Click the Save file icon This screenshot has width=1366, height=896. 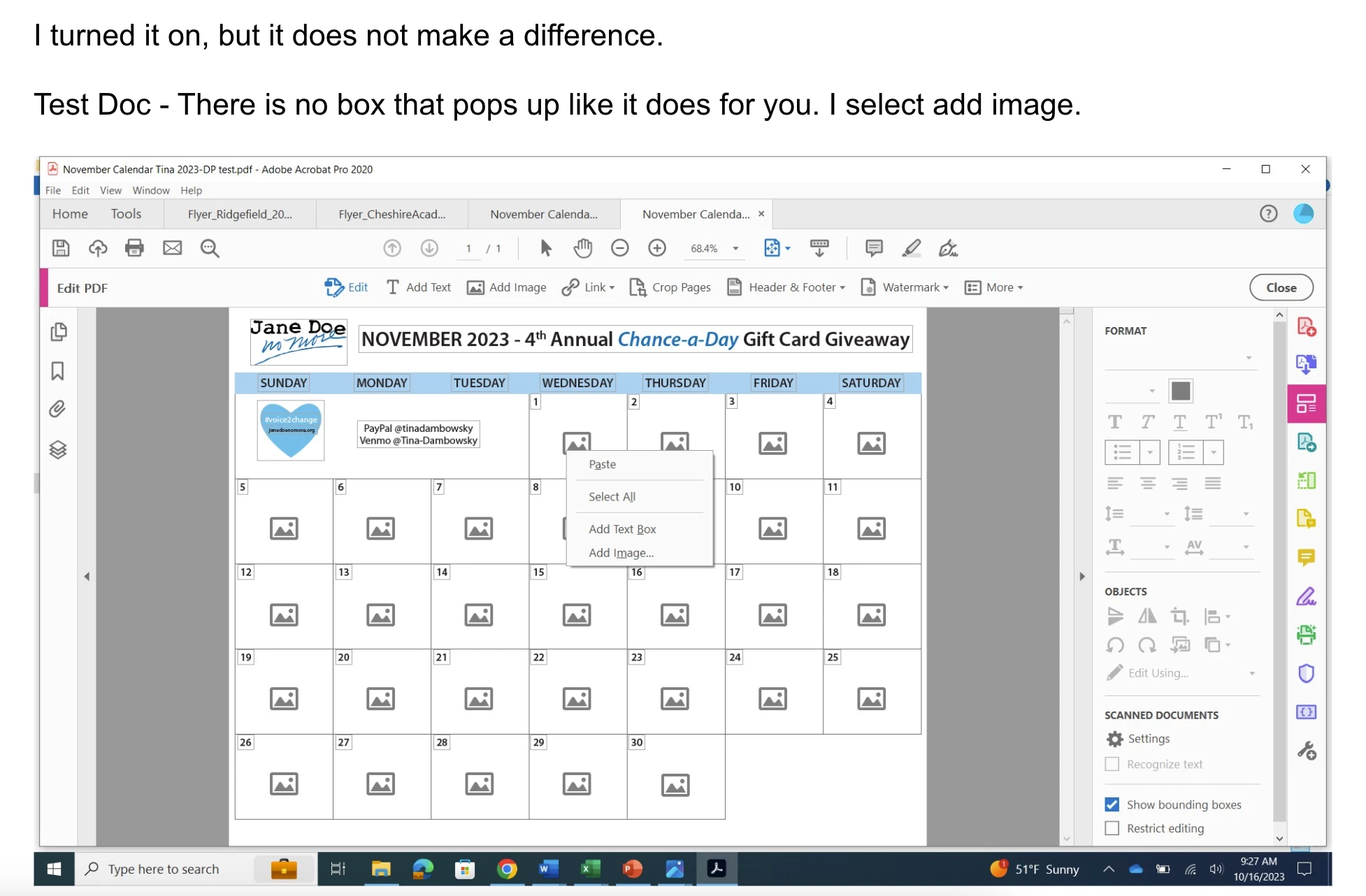click(x=61, y=248)
